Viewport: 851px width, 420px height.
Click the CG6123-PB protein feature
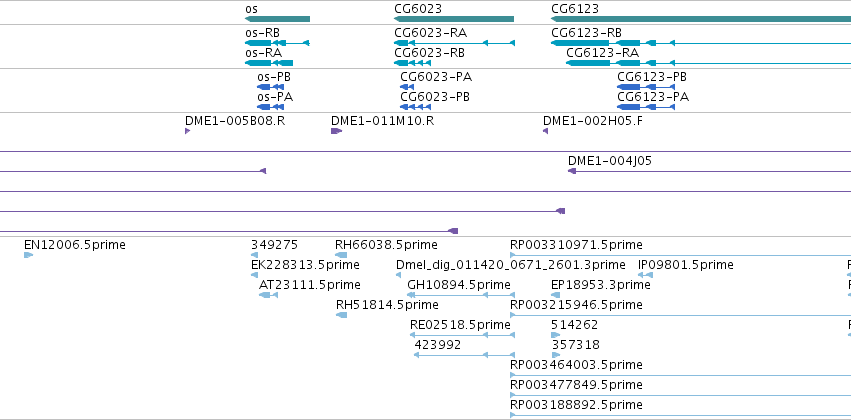click(646, 87)
